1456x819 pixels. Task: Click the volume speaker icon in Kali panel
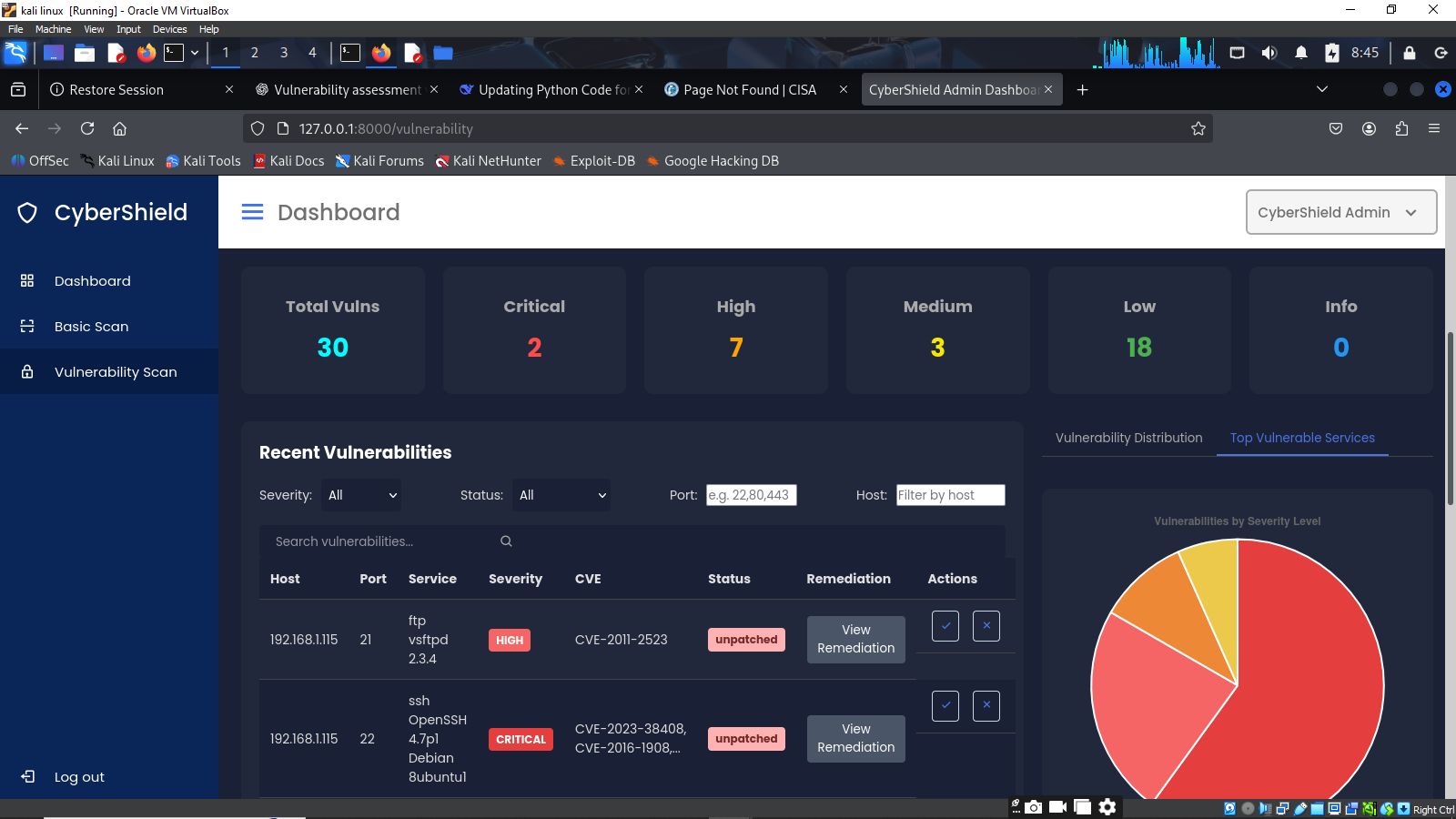pos(1269,53)
